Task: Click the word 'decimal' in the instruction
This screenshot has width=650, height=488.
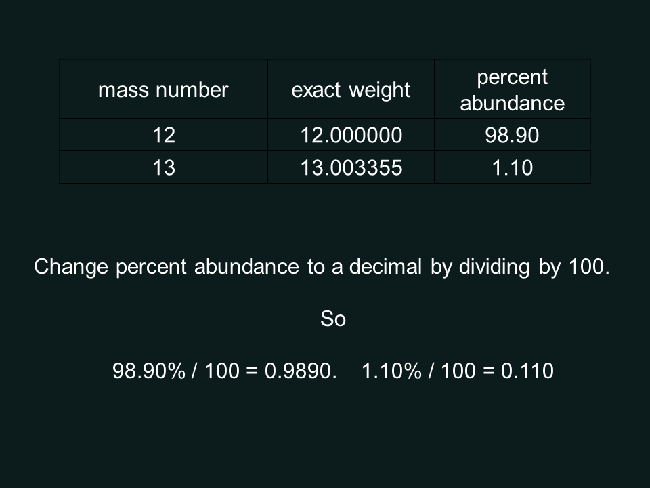Action: (x=385, y=267)
